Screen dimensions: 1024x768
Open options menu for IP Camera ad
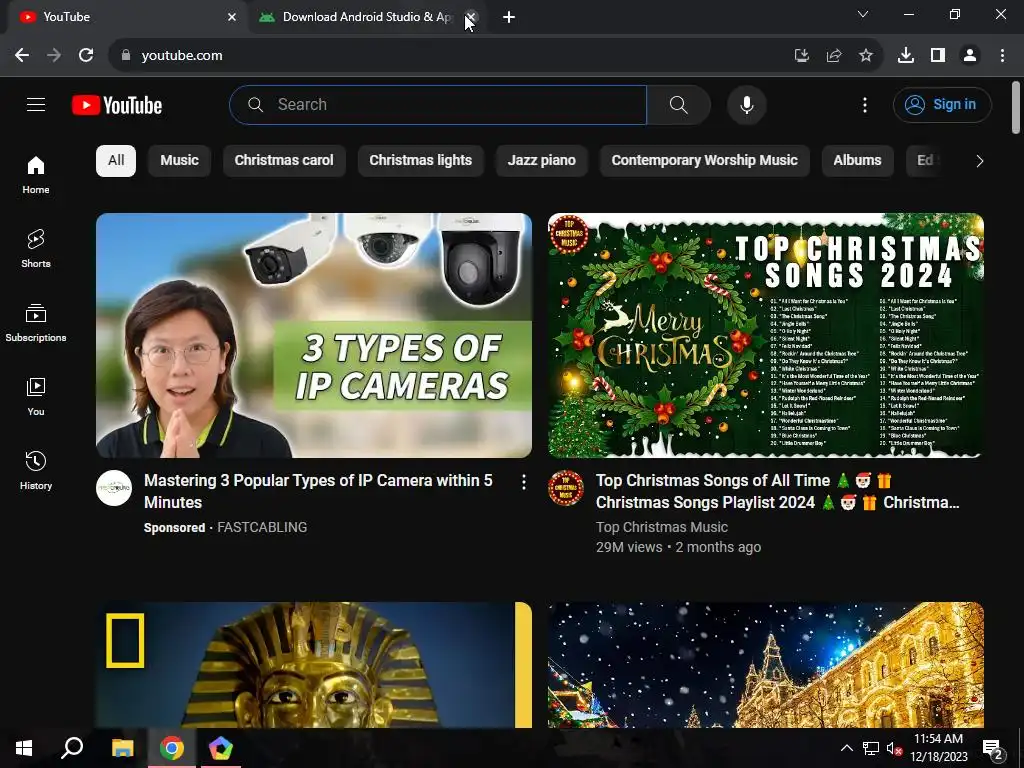coord(524,483)
